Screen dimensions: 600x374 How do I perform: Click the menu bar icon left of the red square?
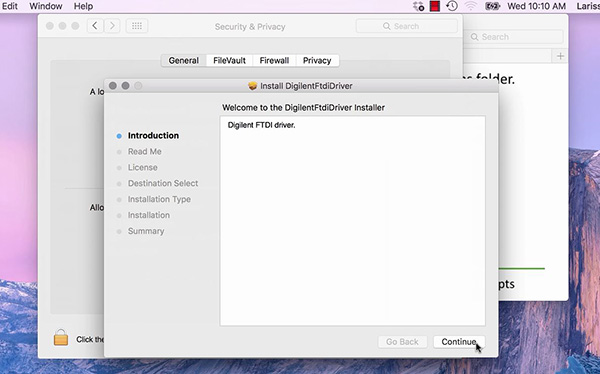pyautogui.click(x=419, y=6)
